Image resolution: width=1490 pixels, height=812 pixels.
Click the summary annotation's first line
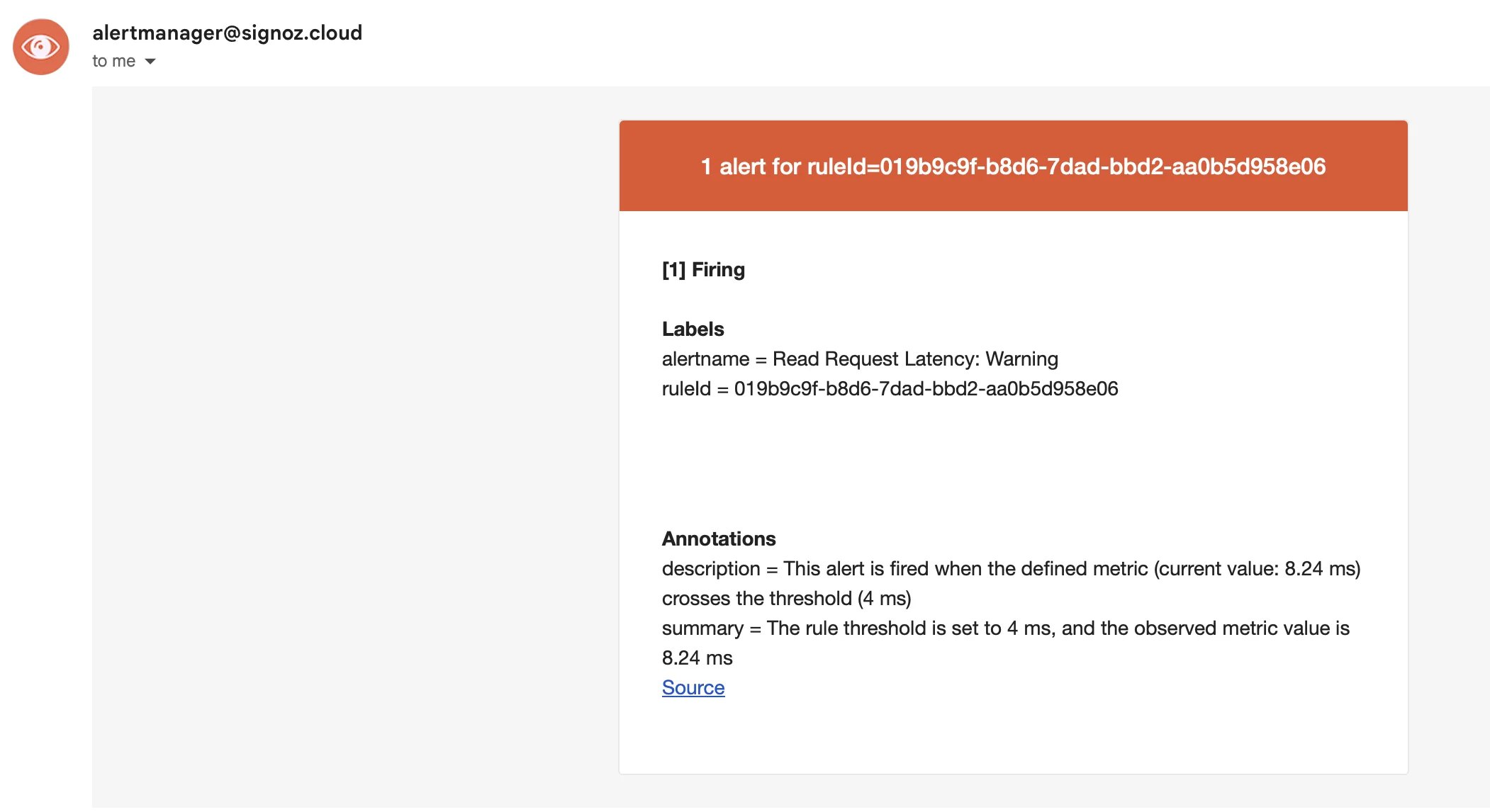click(x=1005, y=628)
